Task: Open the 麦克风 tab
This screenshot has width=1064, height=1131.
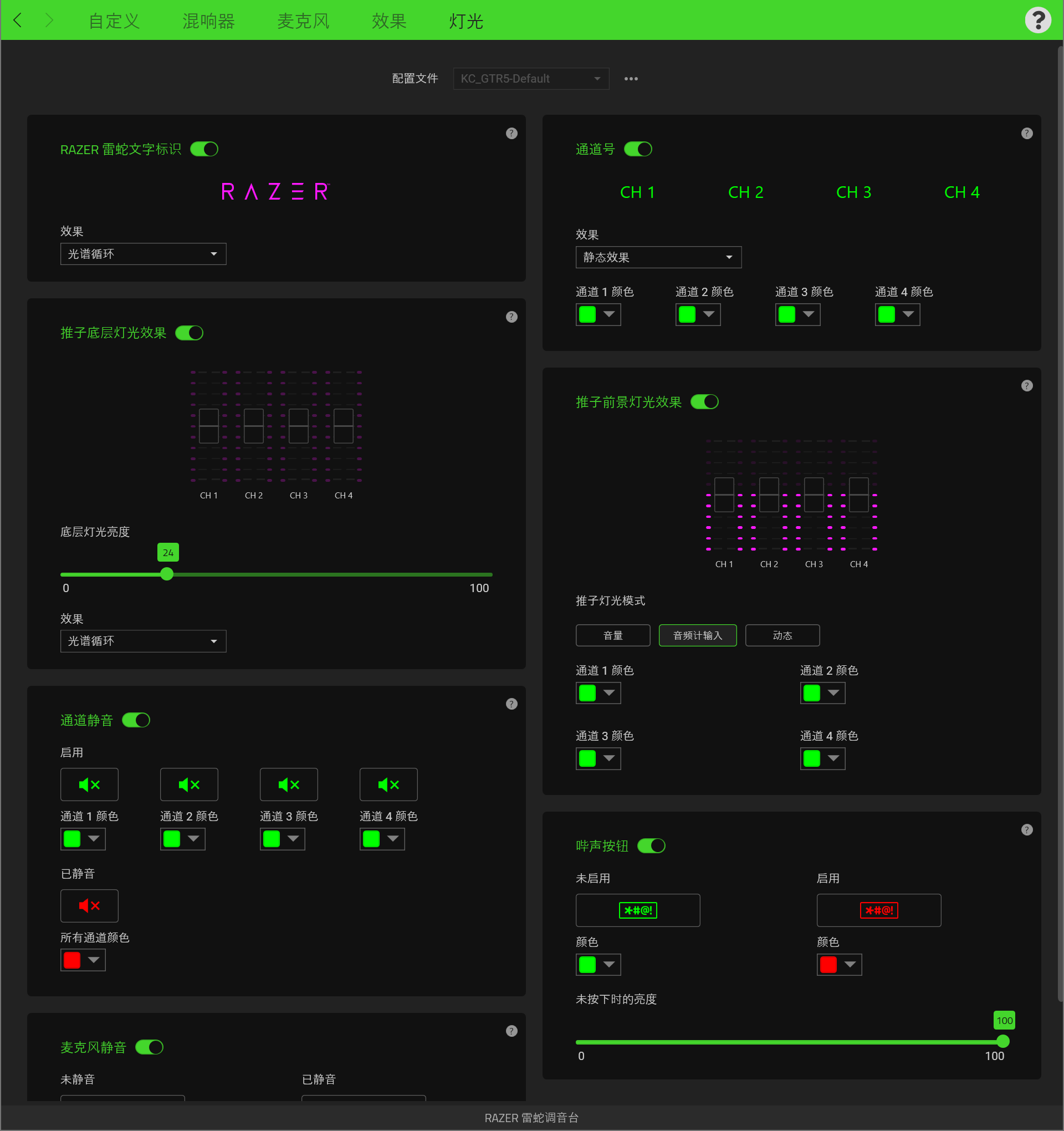Action: 303,21
